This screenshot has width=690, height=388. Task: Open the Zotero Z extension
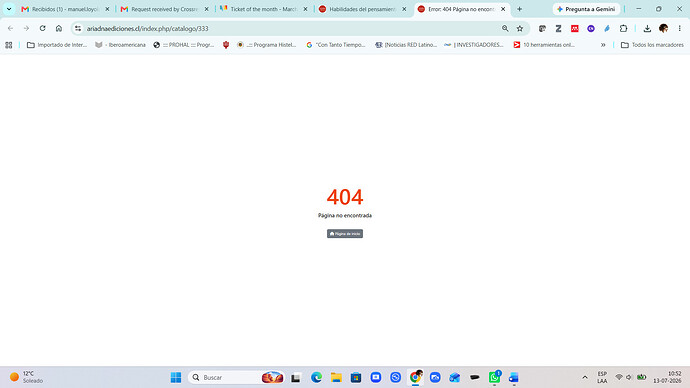558,28
